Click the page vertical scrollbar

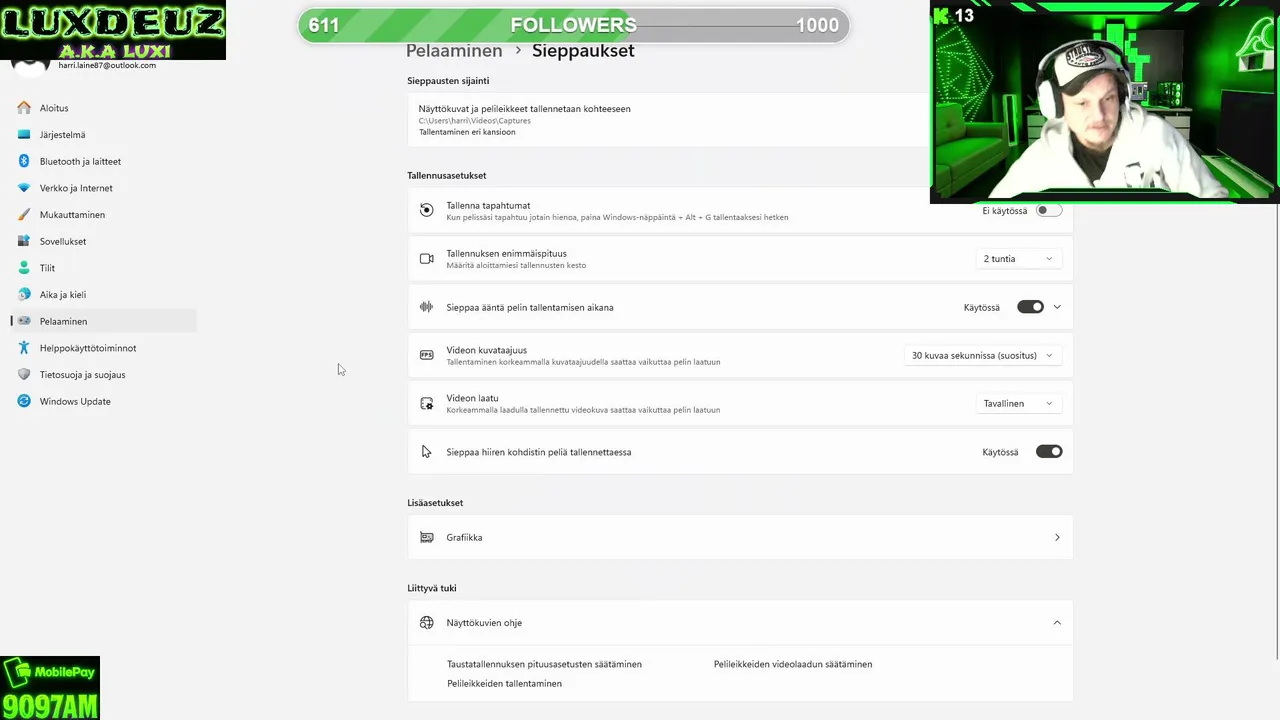point(1275,430)
